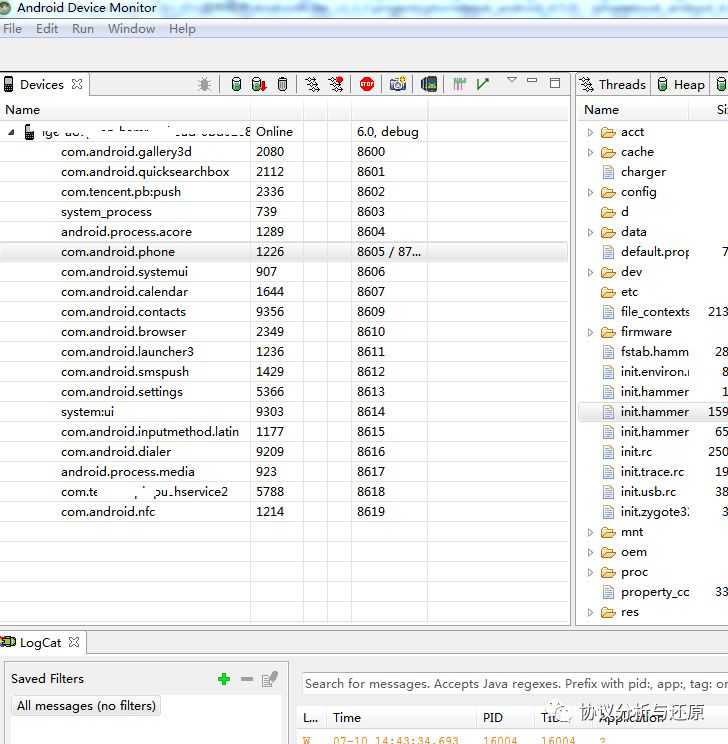The image size is (728, 744).
Task: Expand the data folder
Action: point(590,232)
